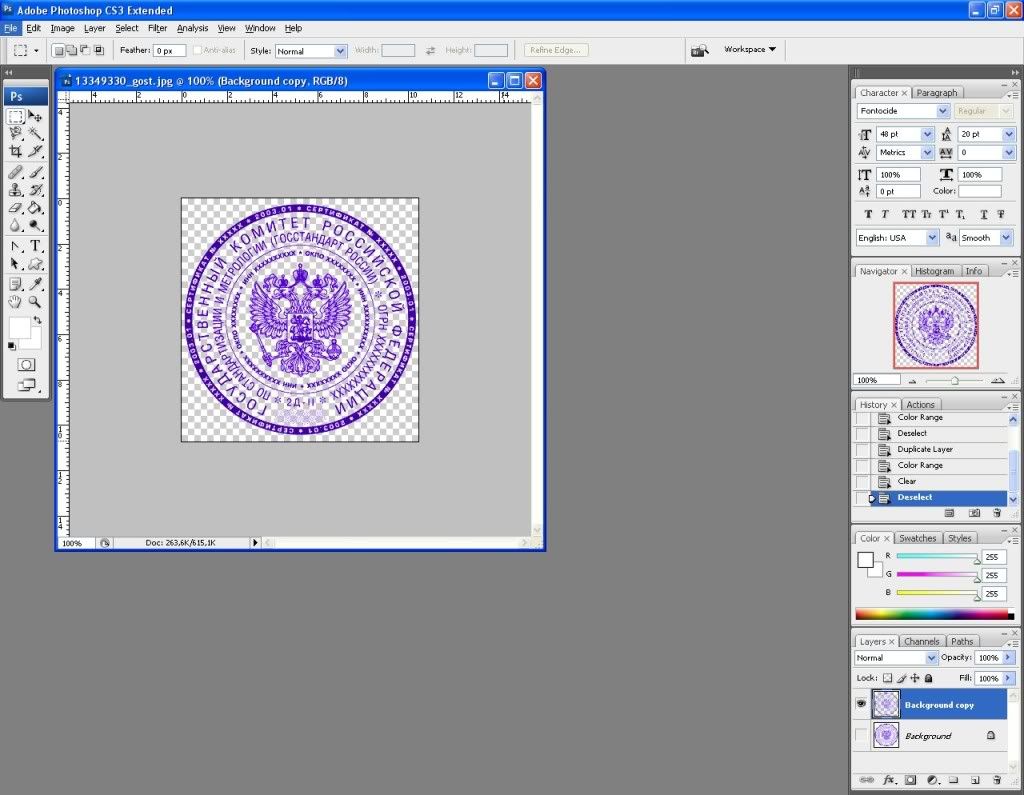Open the Smooth anti-aliasing dropdown
The height and width of the screenshot is (795, 1024).
coord(1006,238)
